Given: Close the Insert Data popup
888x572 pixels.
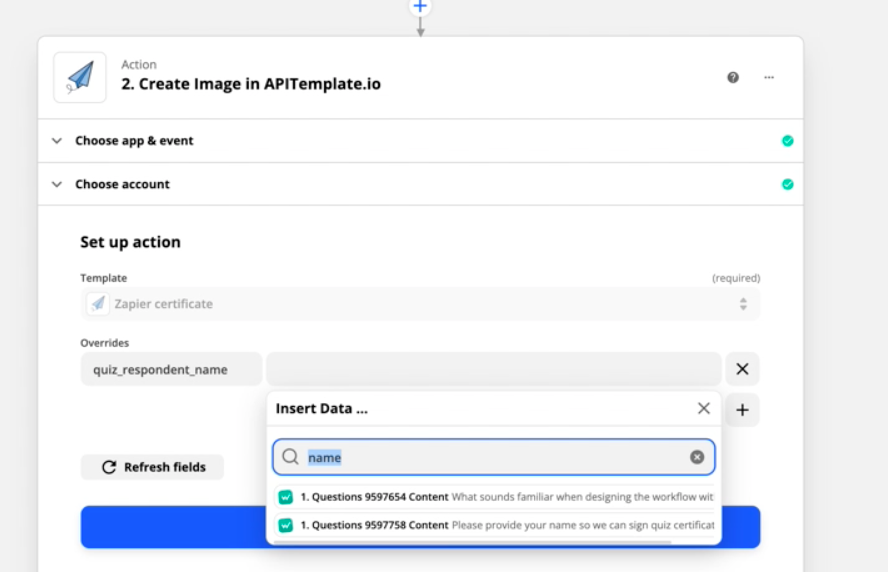Looking at the screenshot, I should [x=703, y=408].
